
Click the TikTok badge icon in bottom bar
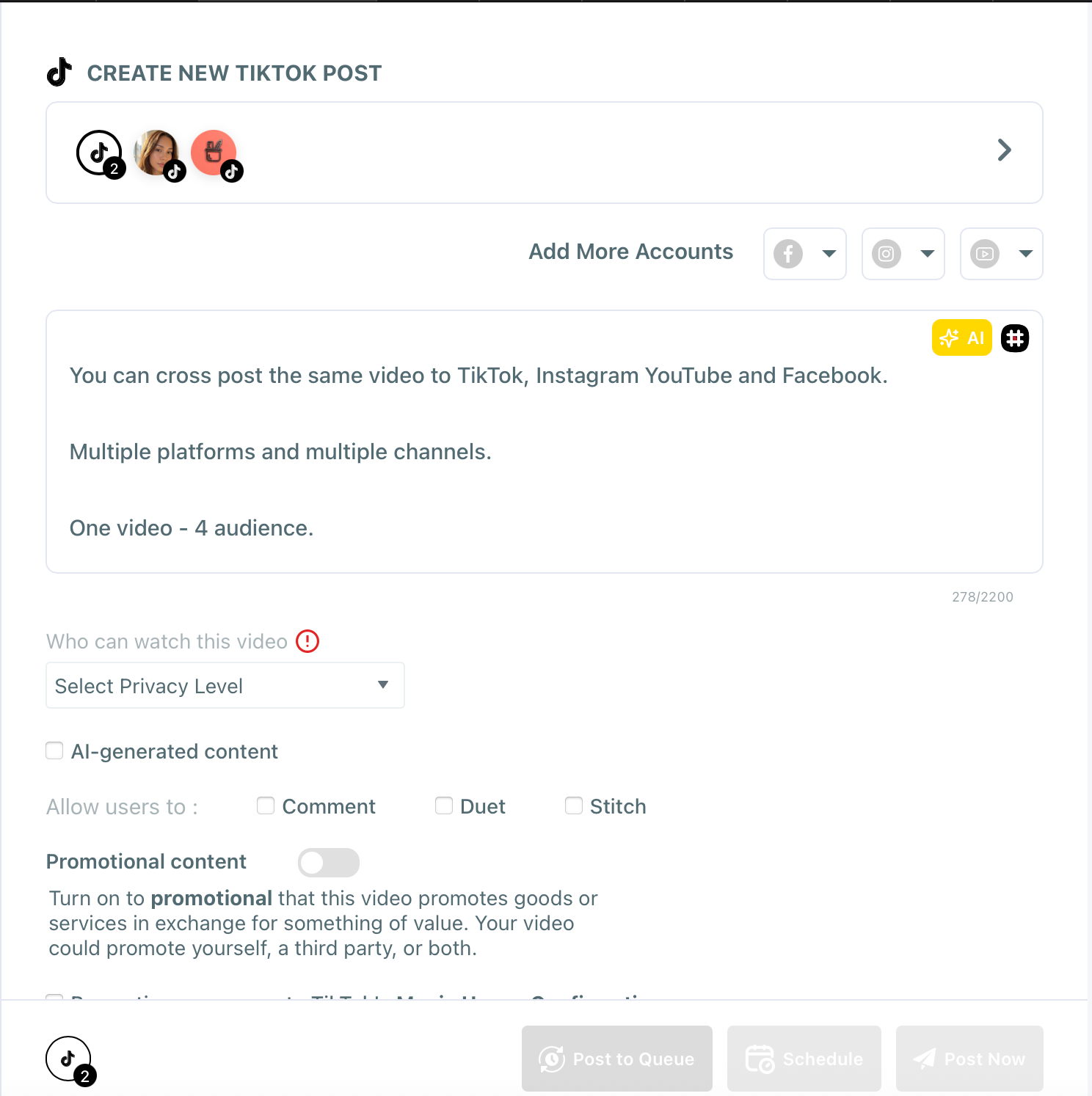(68, 1059)
